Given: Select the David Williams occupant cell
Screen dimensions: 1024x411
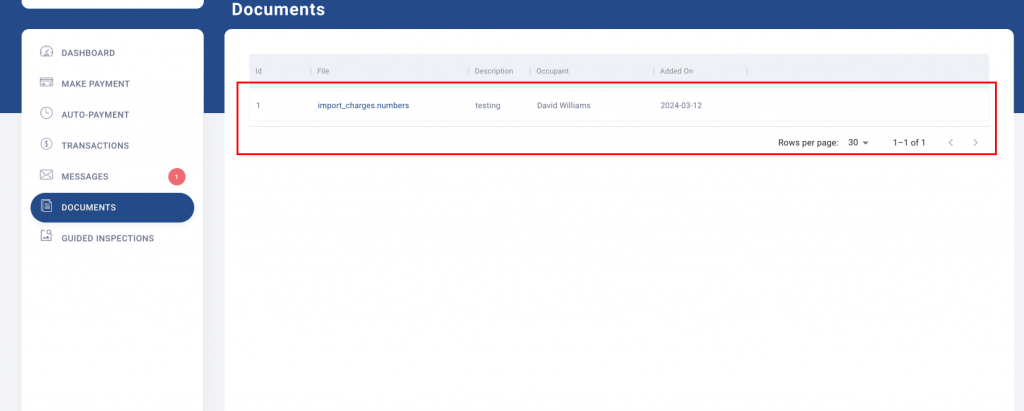Looking at the screenshot, I should pyautogui.click(x=563, y=105).
